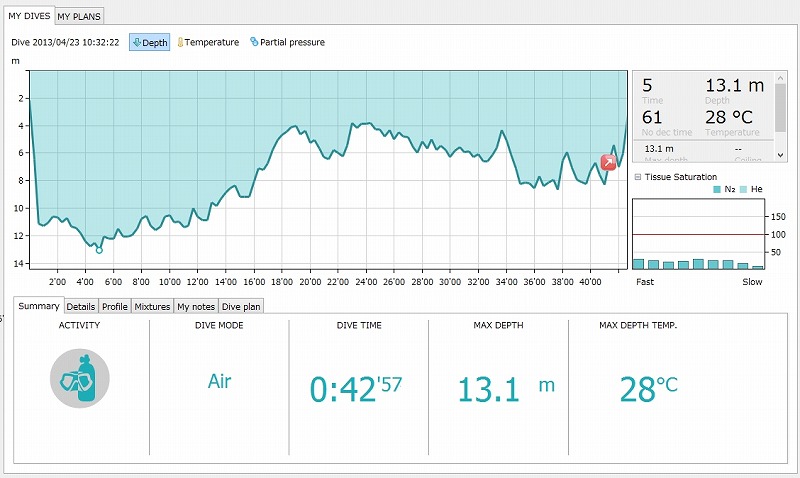
Task: Switch to the Profile tab
Action: pyautogui.click(x=115, y=306)
